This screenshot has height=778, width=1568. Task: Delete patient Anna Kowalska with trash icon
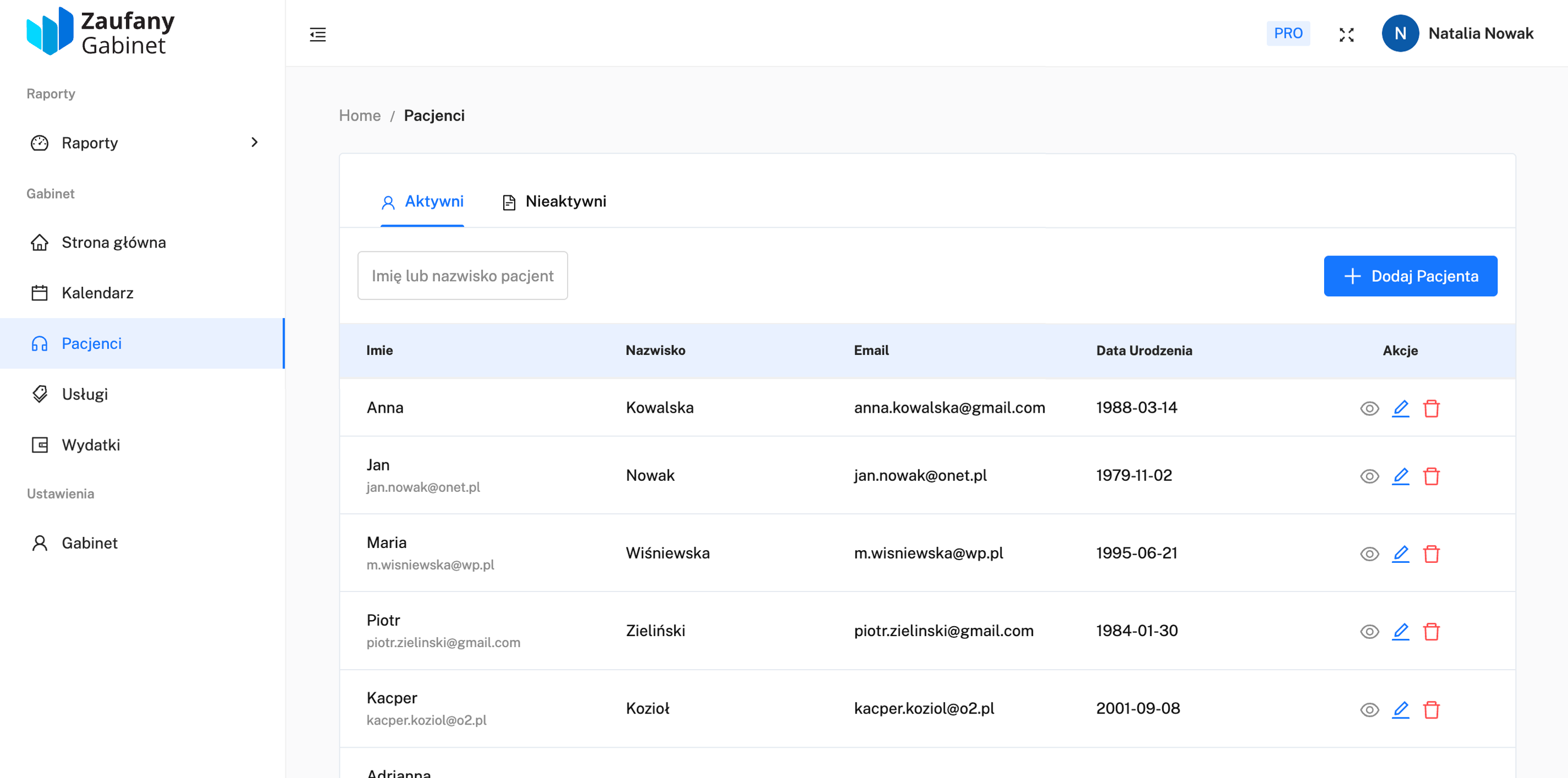coord(1431,408)
